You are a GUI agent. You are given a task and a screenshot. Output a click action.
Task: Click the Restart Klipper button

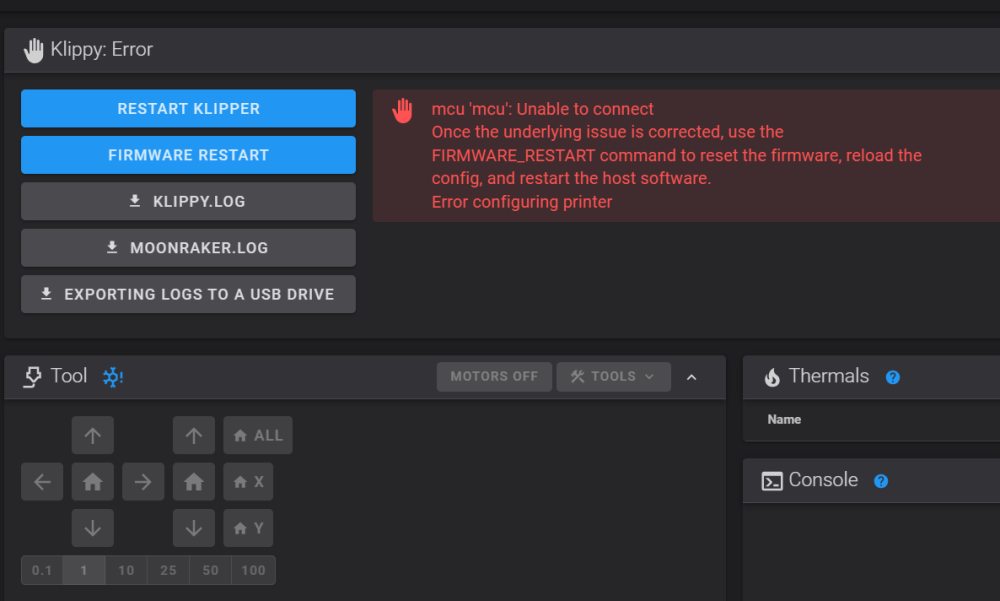click(x=188, y=108)
